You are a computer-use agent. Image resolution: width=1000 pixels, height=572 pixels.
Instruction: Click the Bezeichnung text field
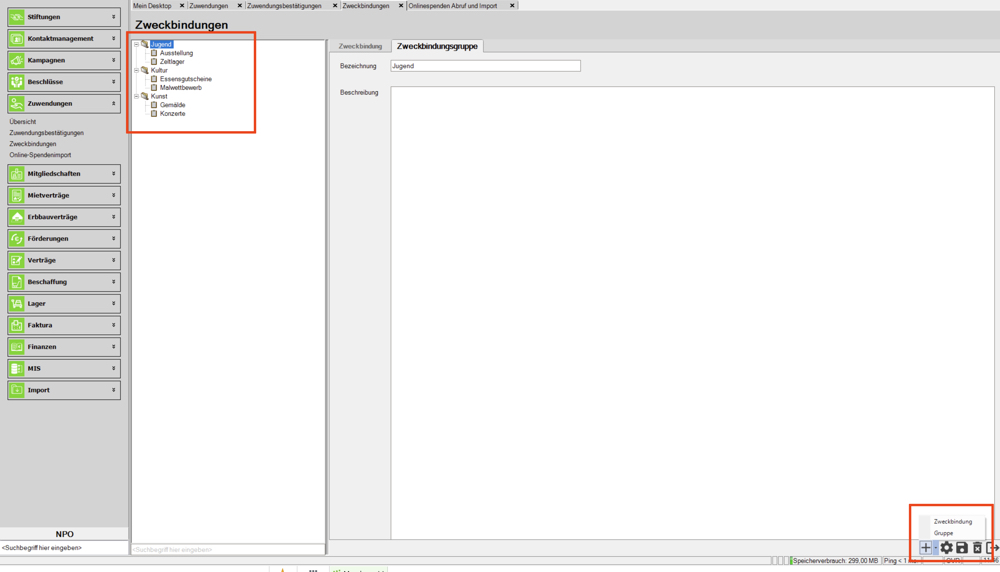[485, 66]
